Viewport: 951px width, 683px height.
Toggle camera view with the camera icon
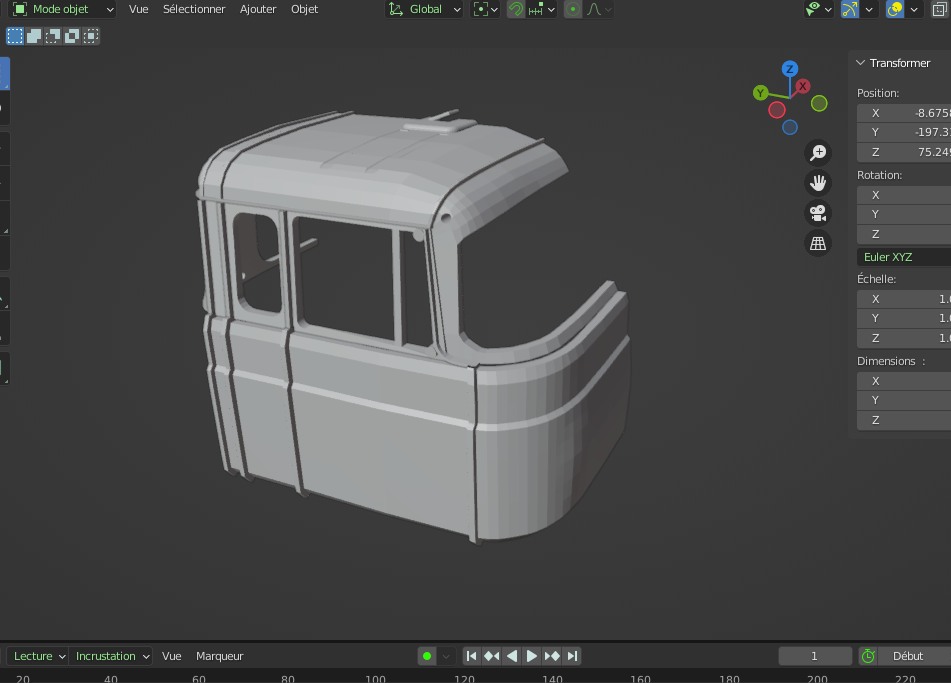point(818,212)
